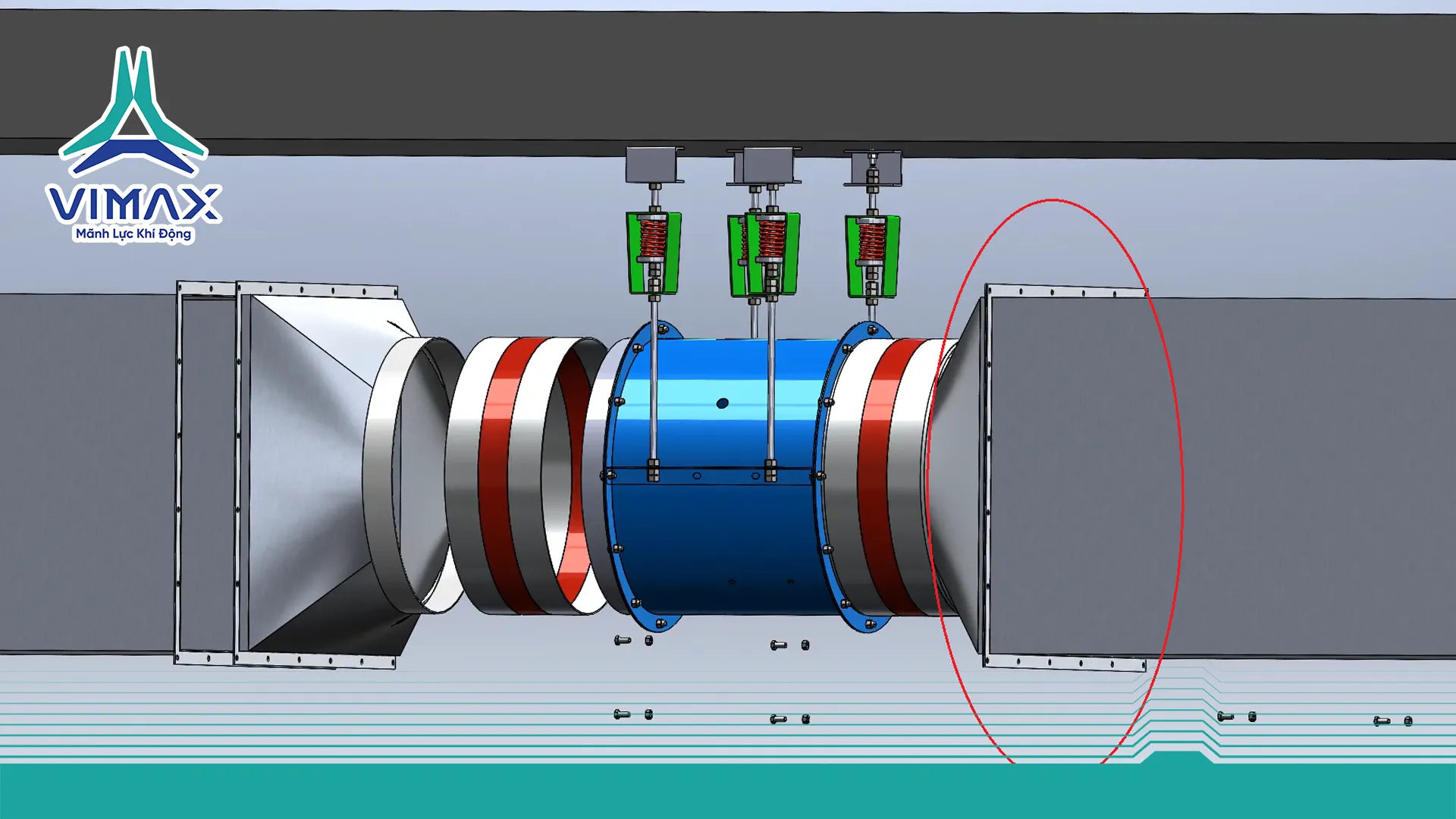Click the red ellipse annotation outline
This screenshot has height=819, width=1456.
click(x=1053, y=200)
